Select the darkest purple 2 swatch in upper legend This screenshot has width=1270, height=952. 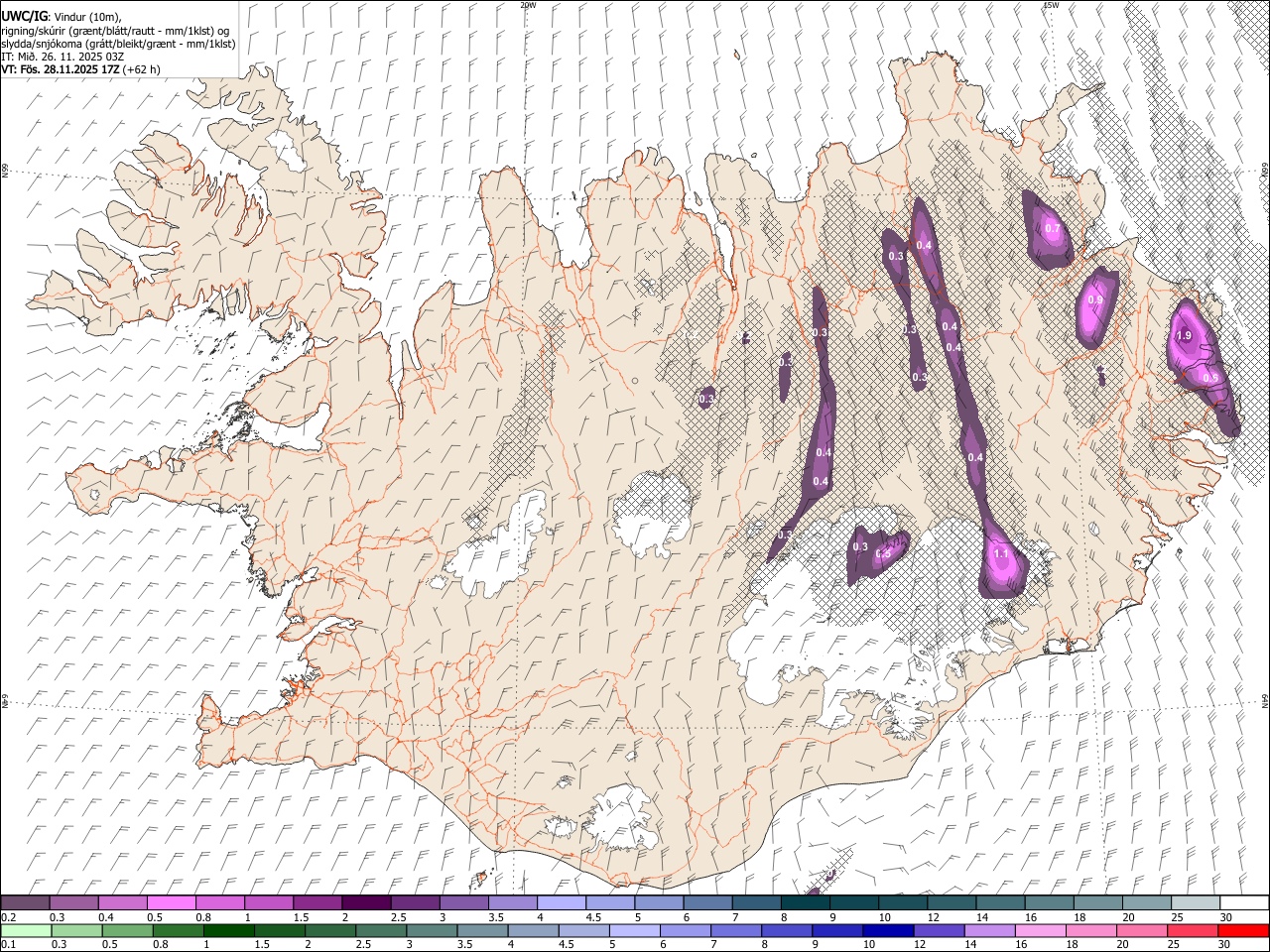(x=366, y=902)
